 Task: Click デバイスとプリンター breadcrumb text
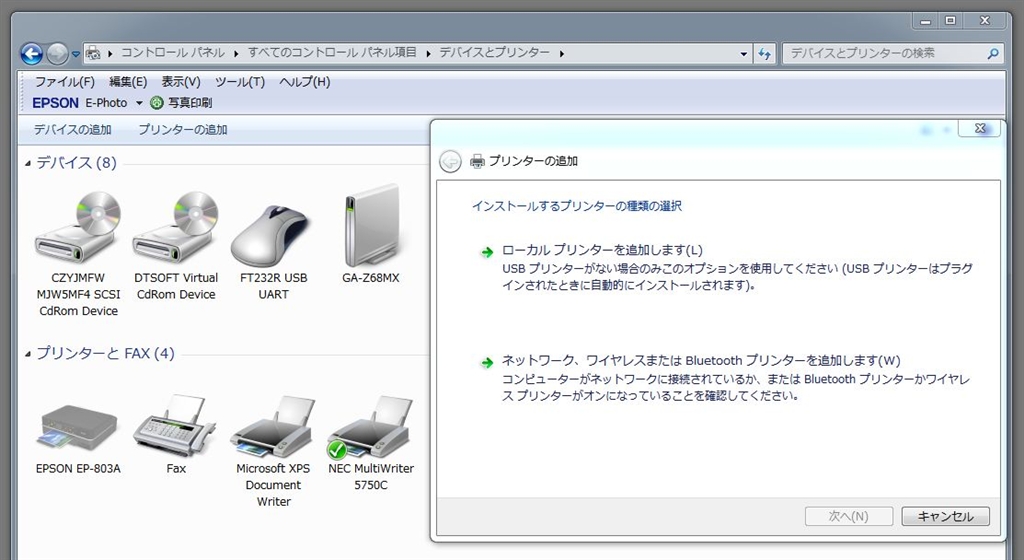tap(494, 52)
